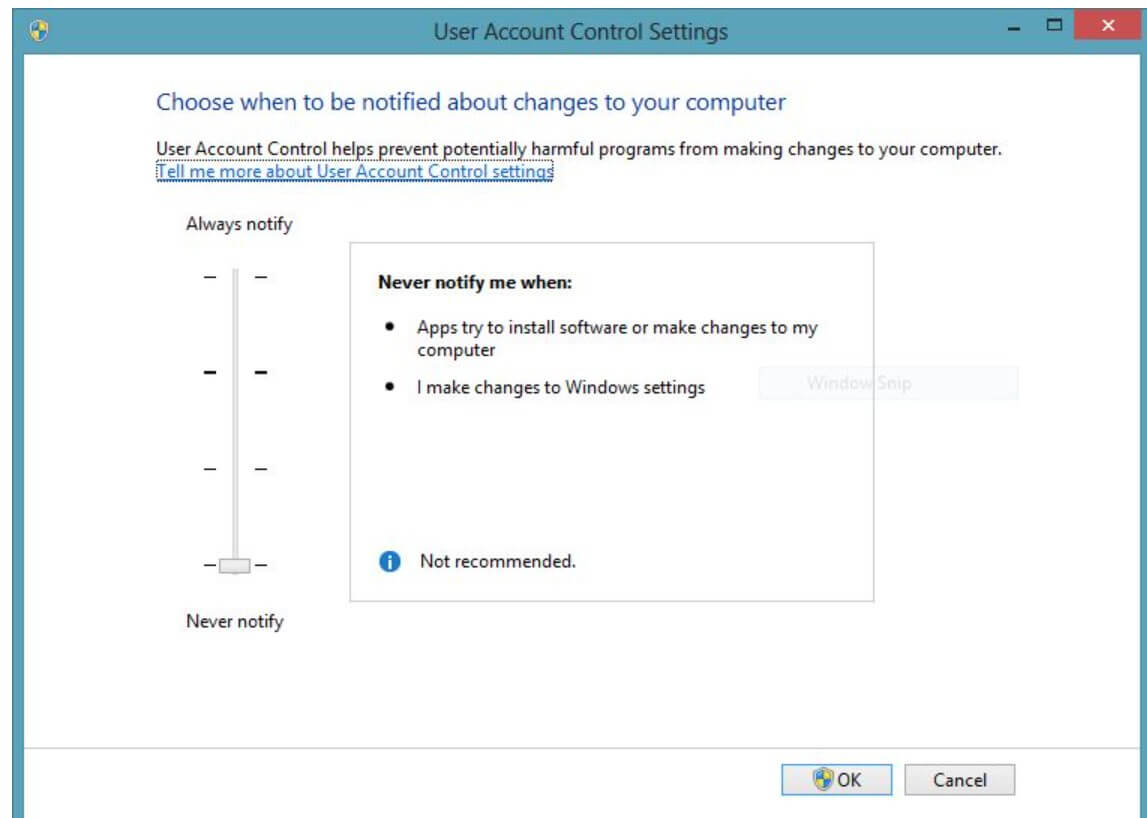The image size is (1147, 818).
Task: Maximize the User Account Control Settings window
Action: [1053, 24]
